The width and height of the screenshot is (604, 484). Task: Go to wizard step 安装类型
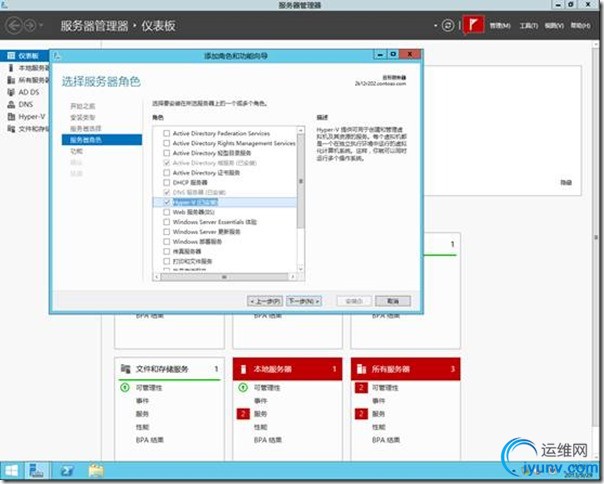pos(82,117)
